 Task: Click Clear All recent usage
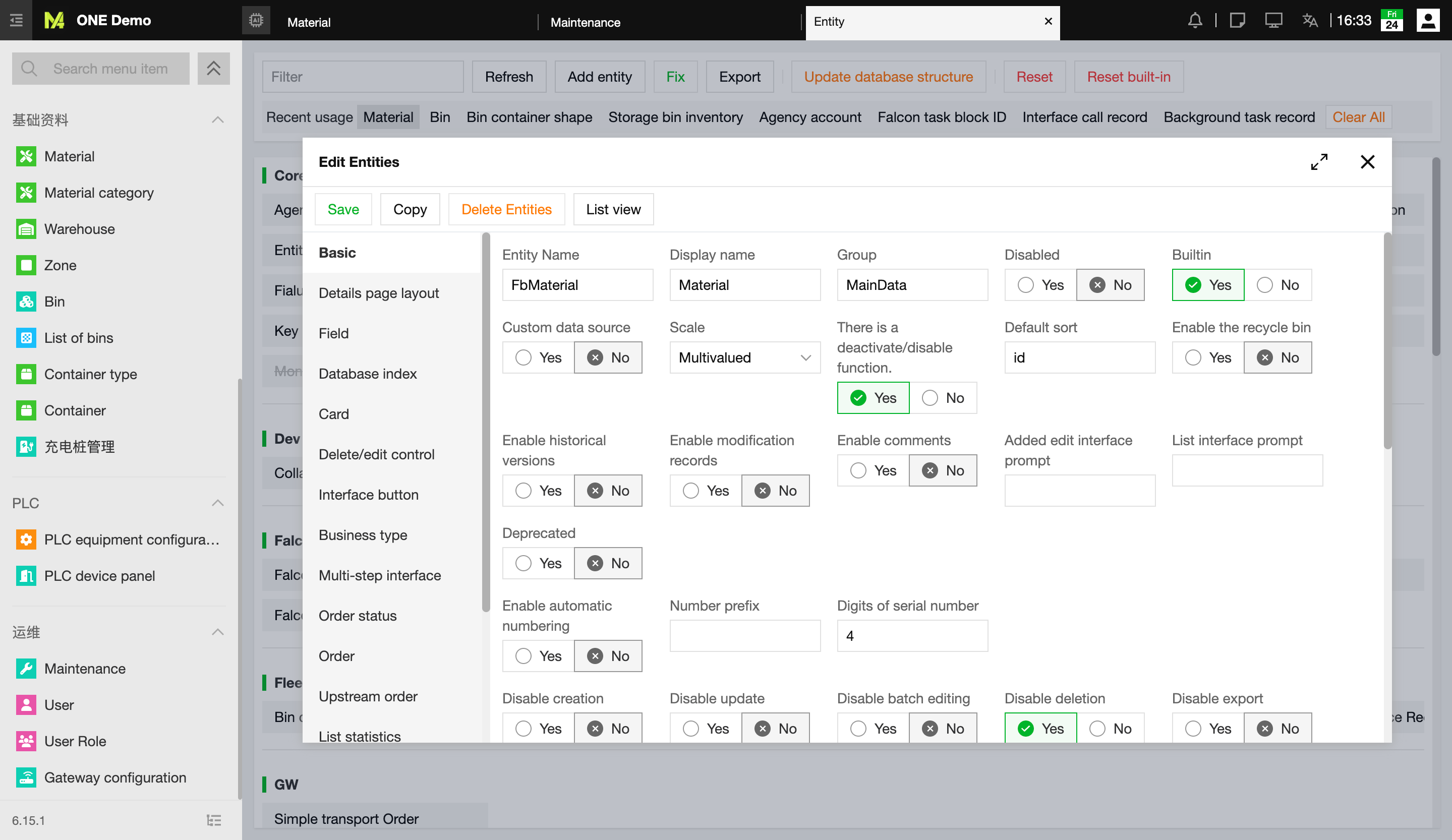coord(1358,117)
